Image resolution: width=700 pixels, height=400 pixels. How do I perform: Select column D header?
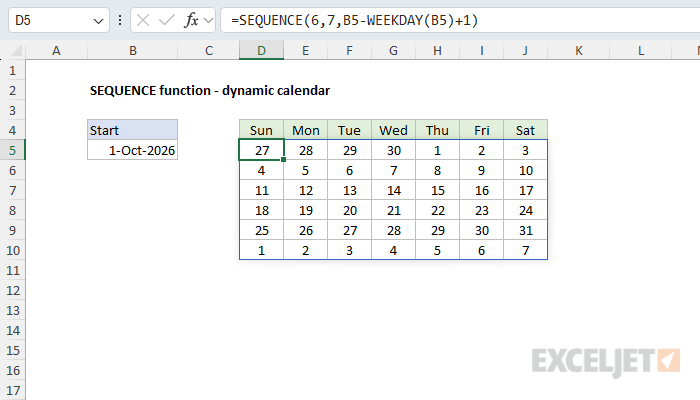[262, 50]
